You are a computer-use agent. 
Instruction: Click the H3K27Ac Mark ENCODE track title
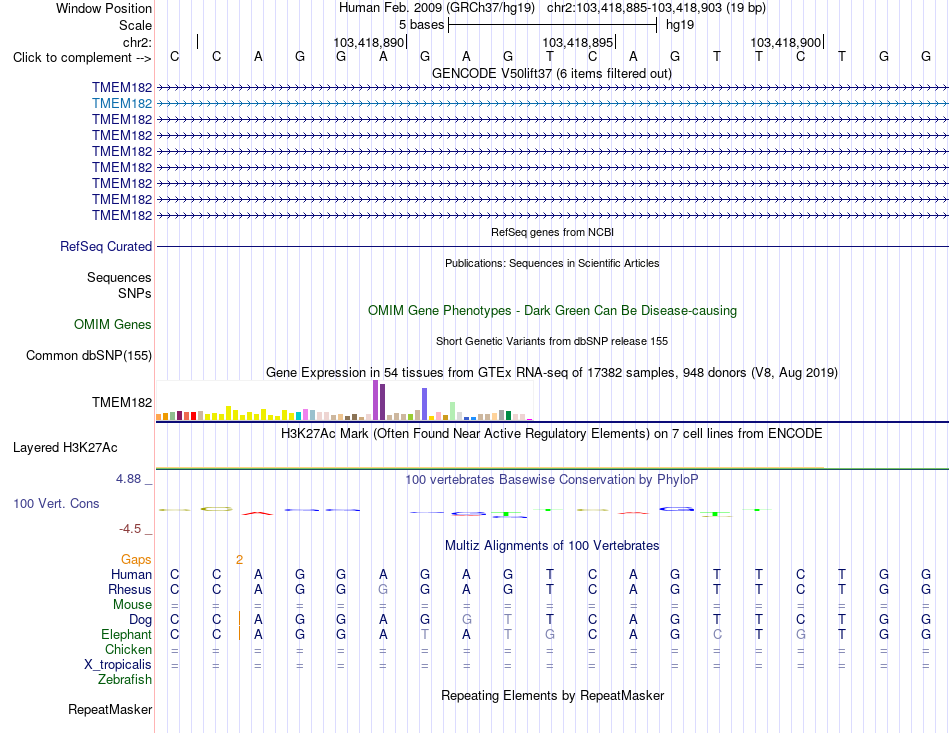click(552, 434)
